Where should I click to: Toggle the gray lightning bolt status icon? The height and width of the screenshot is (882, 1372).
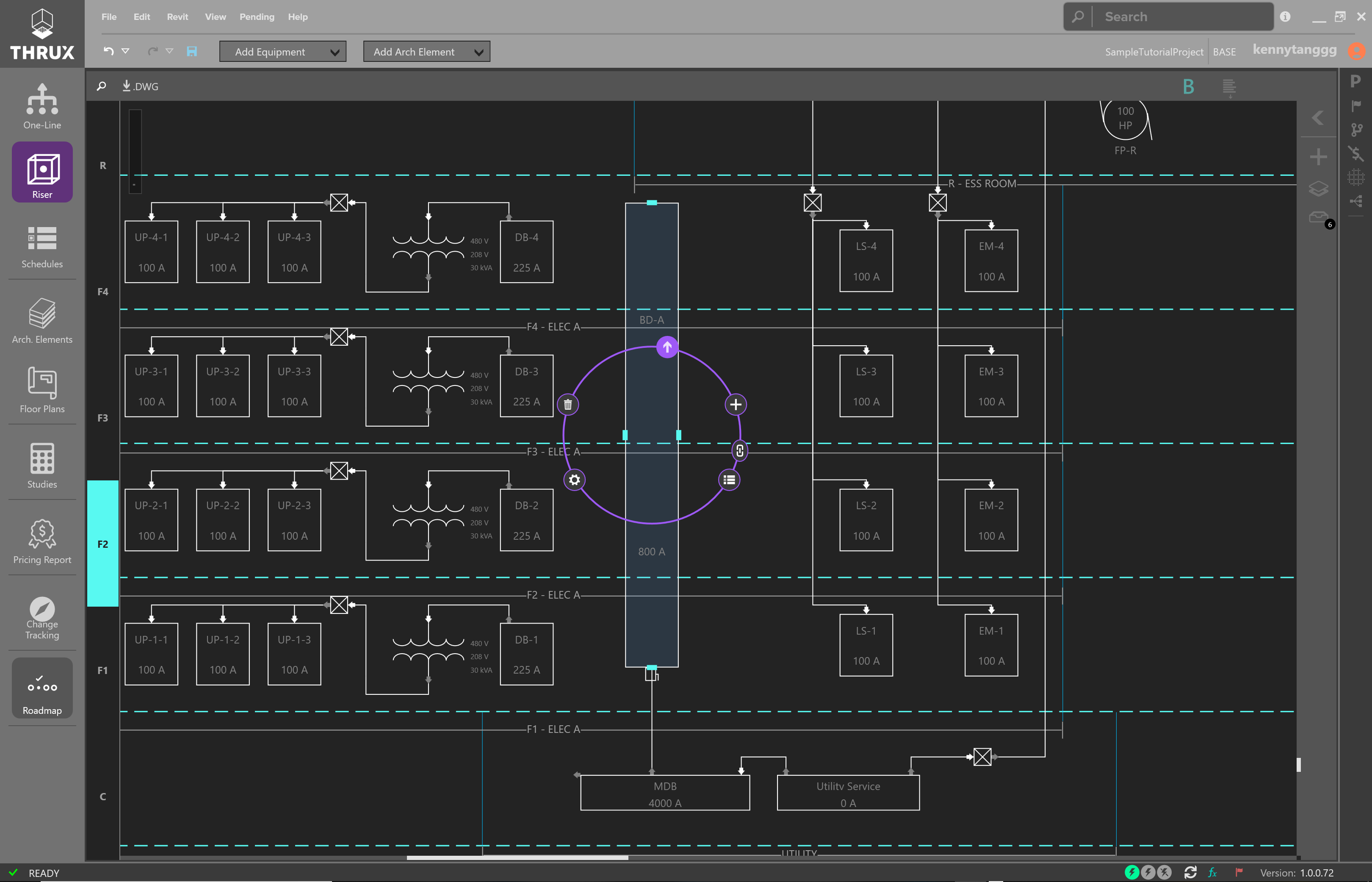click(1148, 872)
